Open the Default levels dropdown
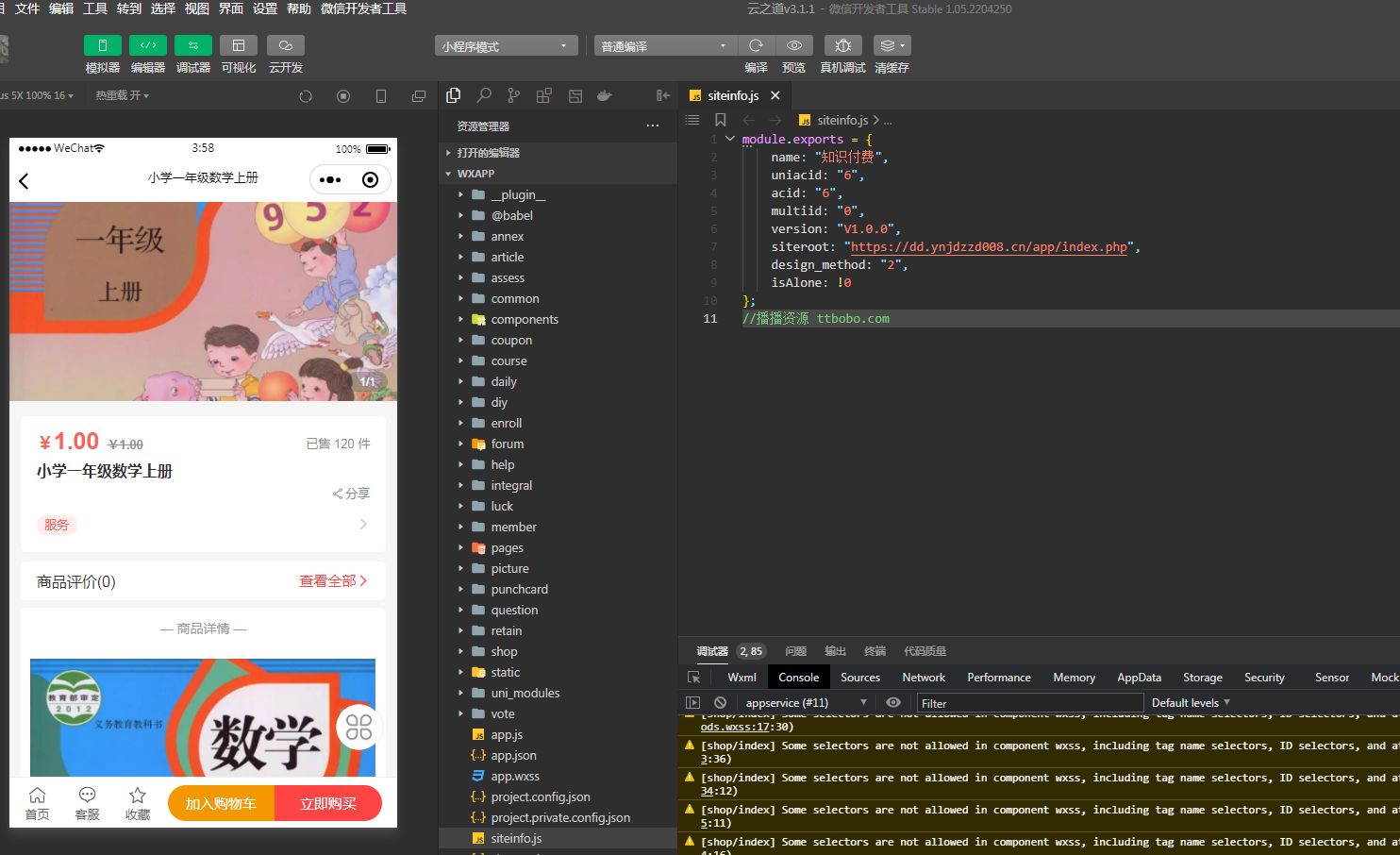The image size is (1400, 855). coord(1191,703)
